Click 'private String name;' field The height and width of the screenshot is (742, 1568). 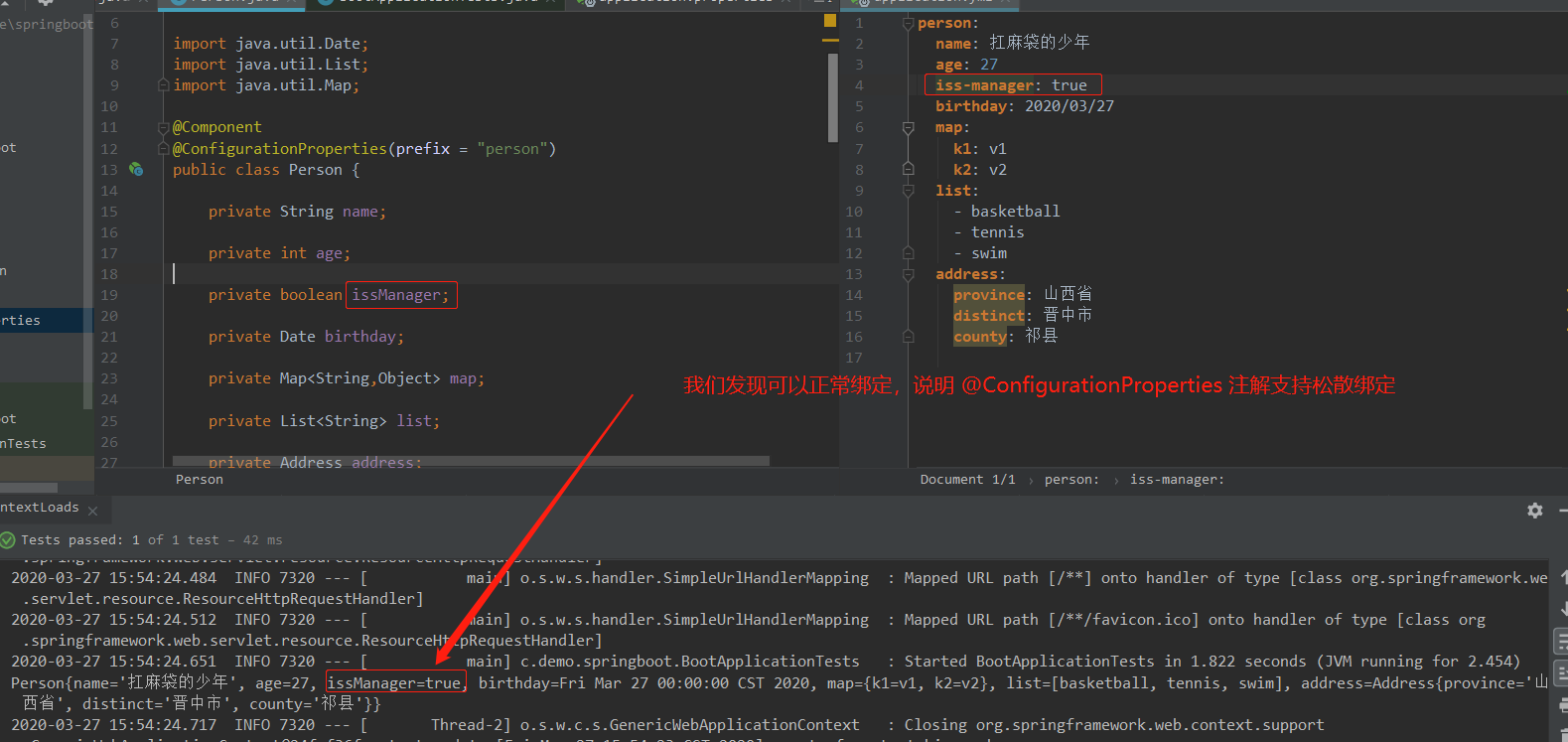pyautogui.click(x=297, y=212)
